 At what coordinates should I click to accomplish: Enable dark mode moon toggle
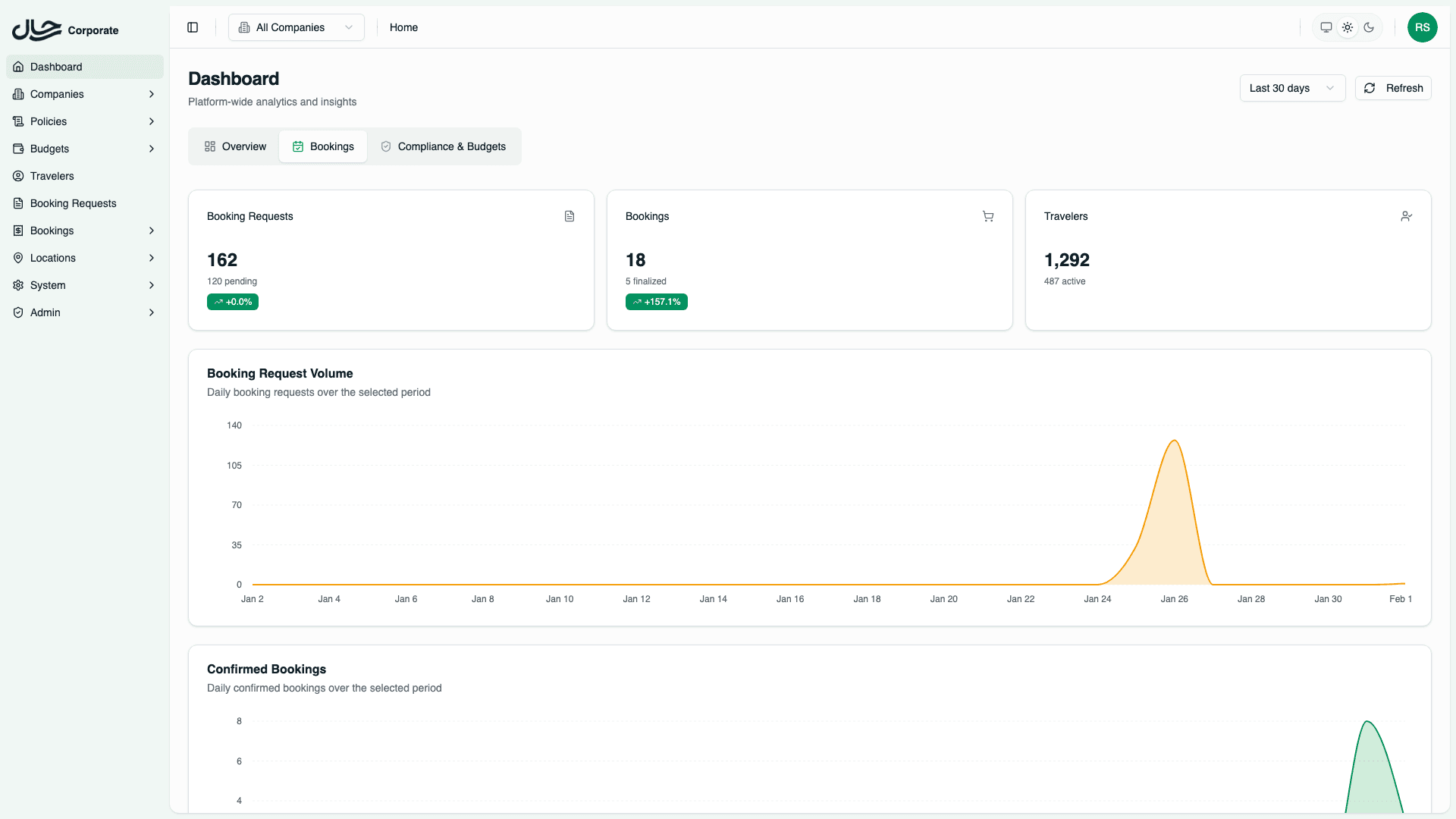point(1368,27)
